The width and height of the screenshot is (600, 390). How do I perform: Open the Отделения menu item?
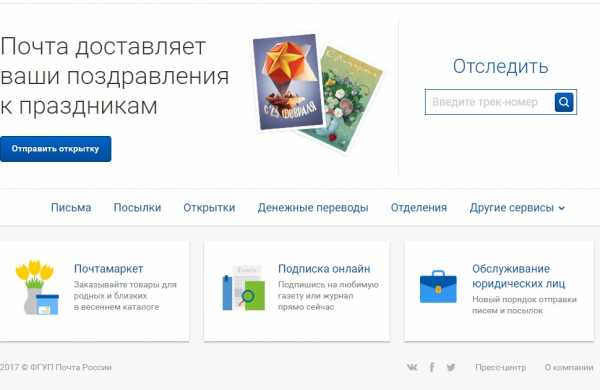click(419, 207)
